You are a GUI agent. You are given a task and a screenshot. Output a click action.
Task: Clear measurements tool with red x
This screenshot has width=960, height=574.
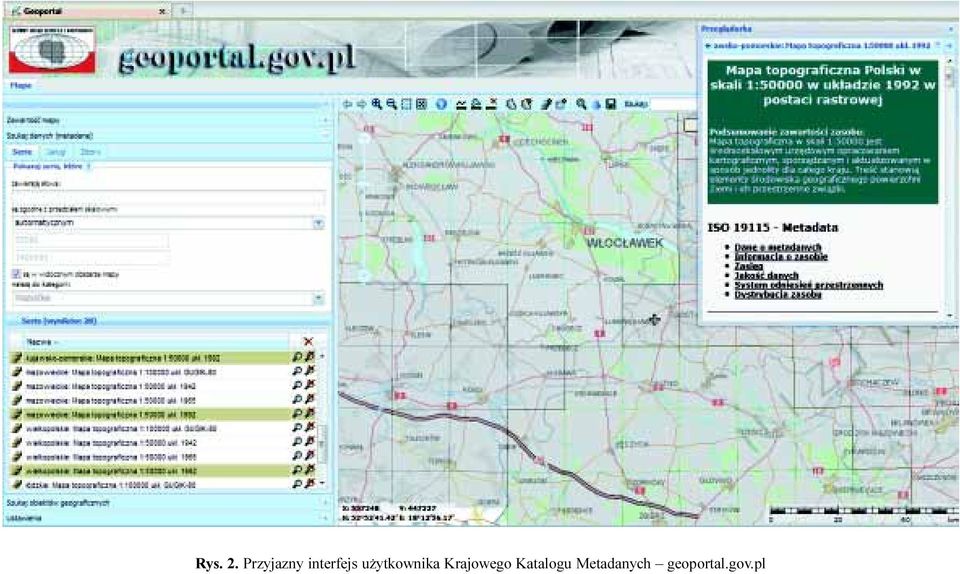(x=491, y=104)
